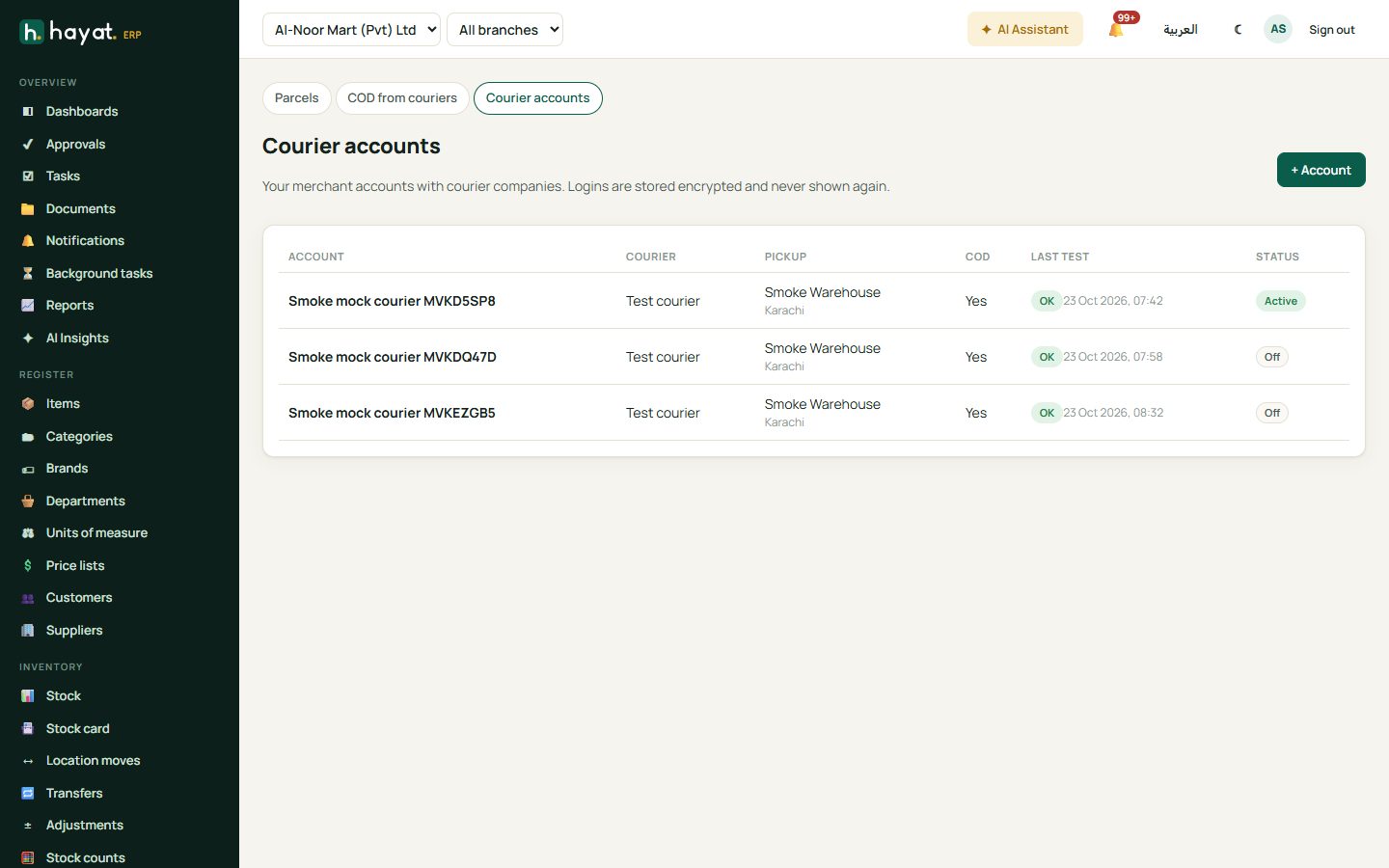Open Background tasks hourglass icon
1389x868 pixels.
point(28,274)
